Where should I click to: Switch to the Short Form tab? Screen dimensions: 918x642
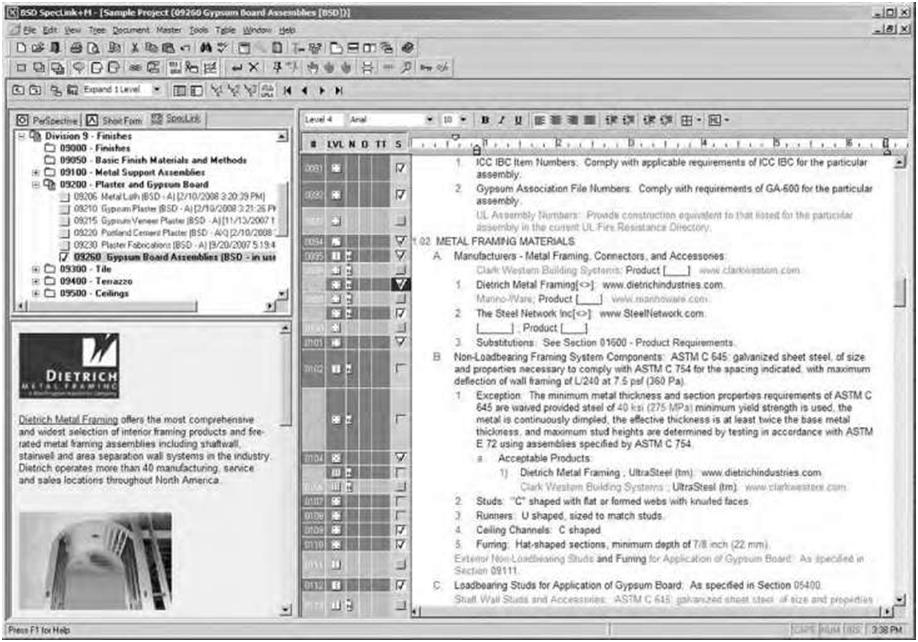coord(114,120)
